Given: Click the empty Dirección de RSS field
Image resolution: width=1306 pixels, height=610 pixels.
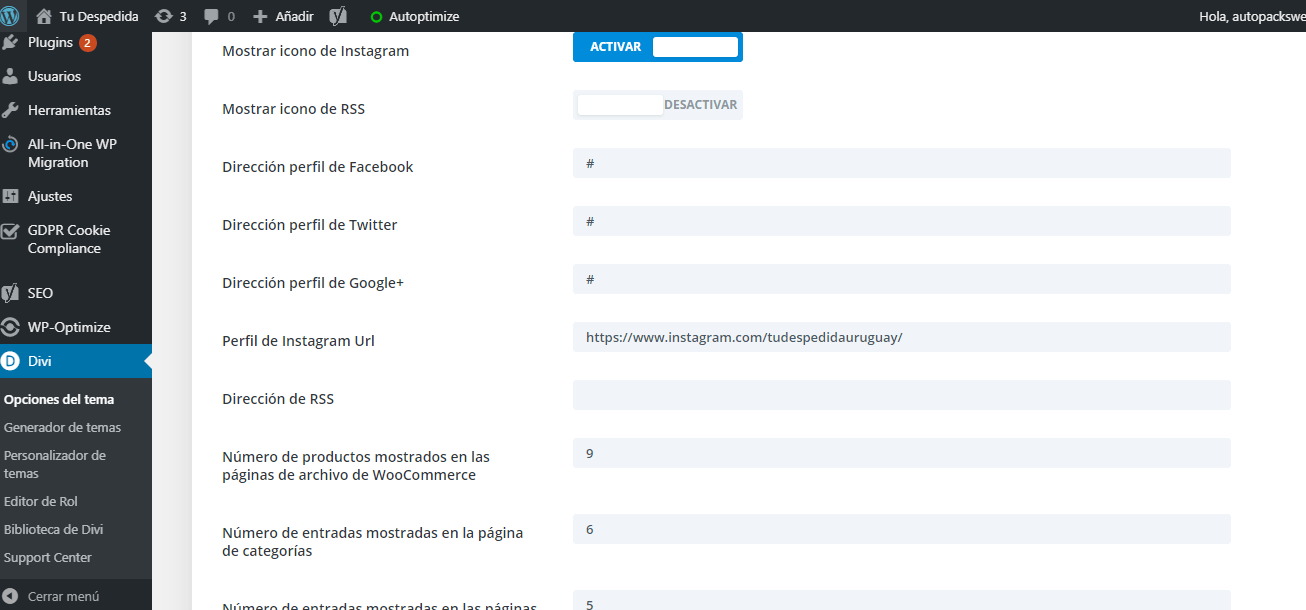Looking at the screenshot, I should coord(901,395).
